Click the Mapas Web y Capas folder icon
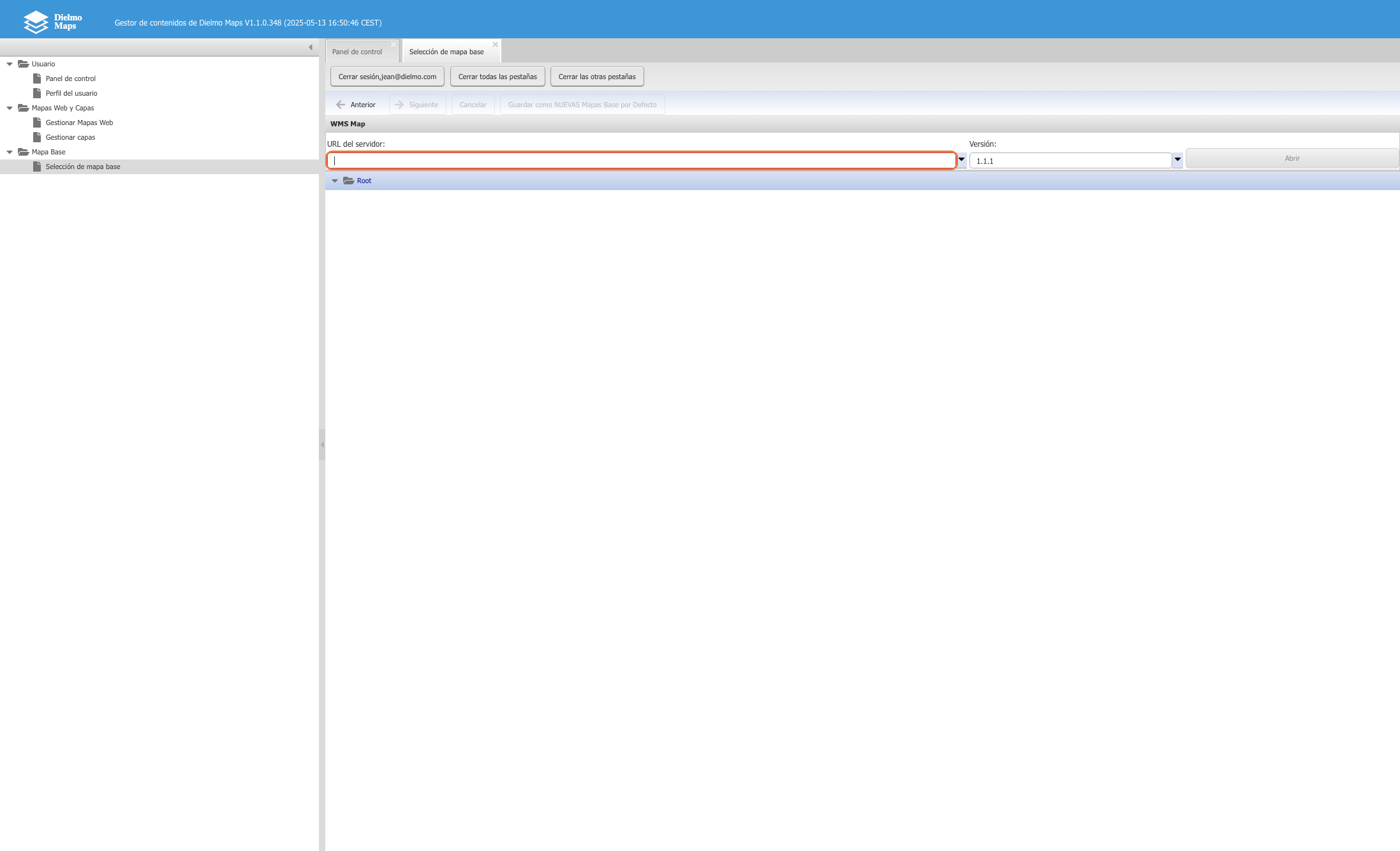The width and height of the screenshot is (1400, 851). (24, 108)
